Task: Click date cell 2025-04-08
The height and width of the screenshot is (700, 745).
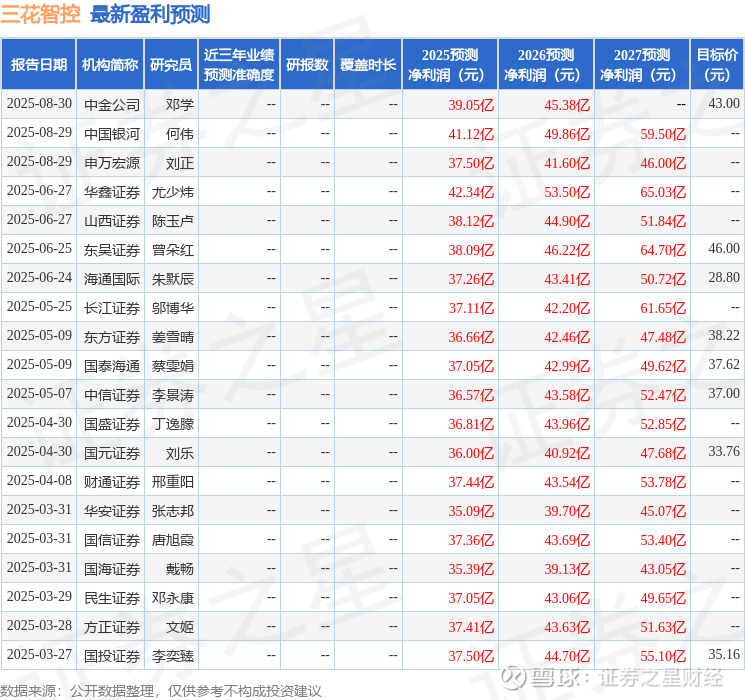Action: click(39, 480)
